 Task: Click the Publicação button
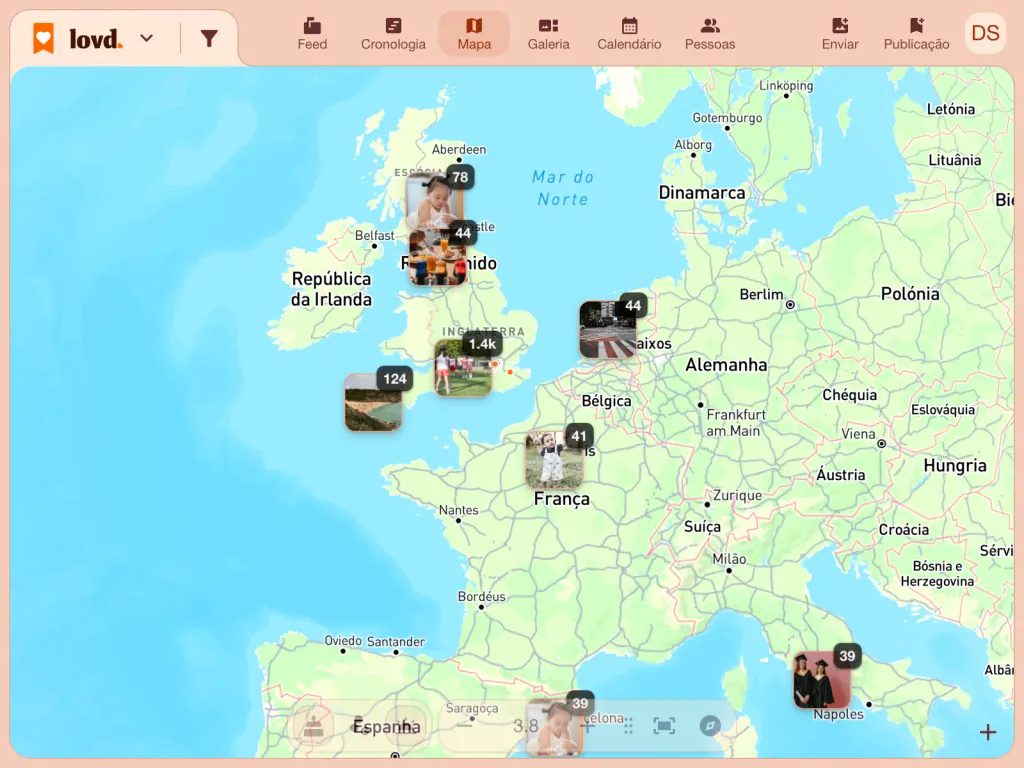point(916,34)
